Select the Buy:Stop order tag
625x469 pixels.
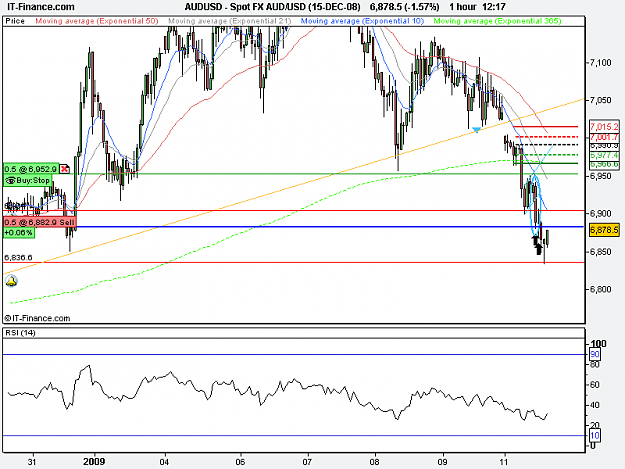coord(28,181)
